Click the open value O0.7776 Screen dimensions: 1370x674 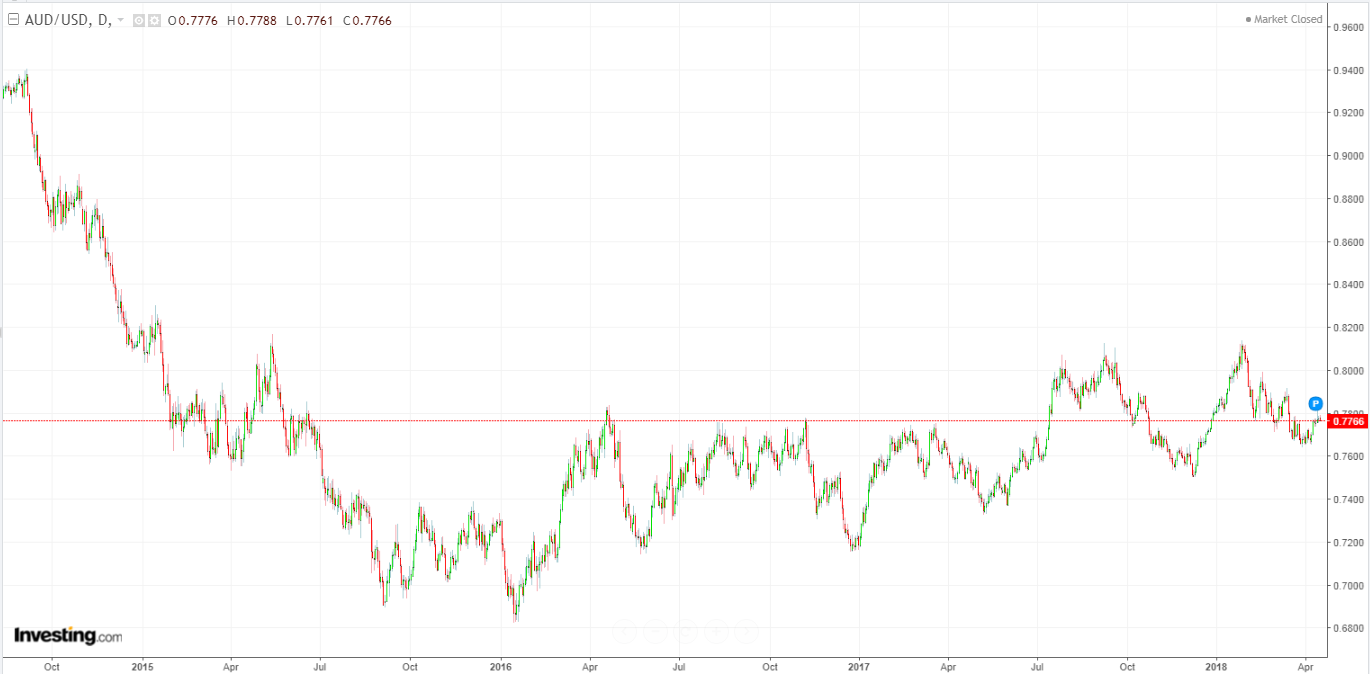coord(193,20)
